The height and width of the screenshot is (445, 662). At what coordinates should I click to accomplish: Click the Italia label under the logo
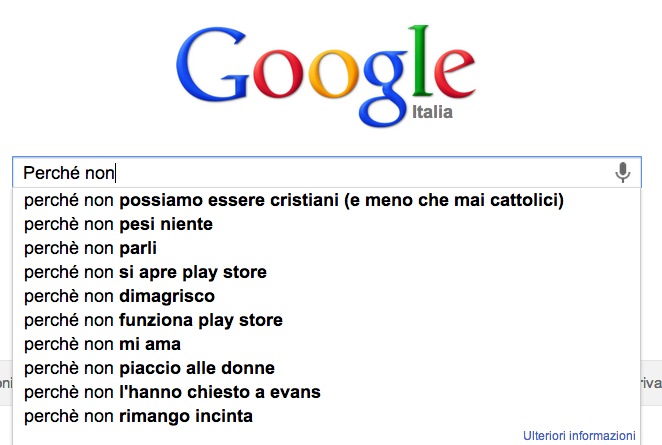coord(432,112)
